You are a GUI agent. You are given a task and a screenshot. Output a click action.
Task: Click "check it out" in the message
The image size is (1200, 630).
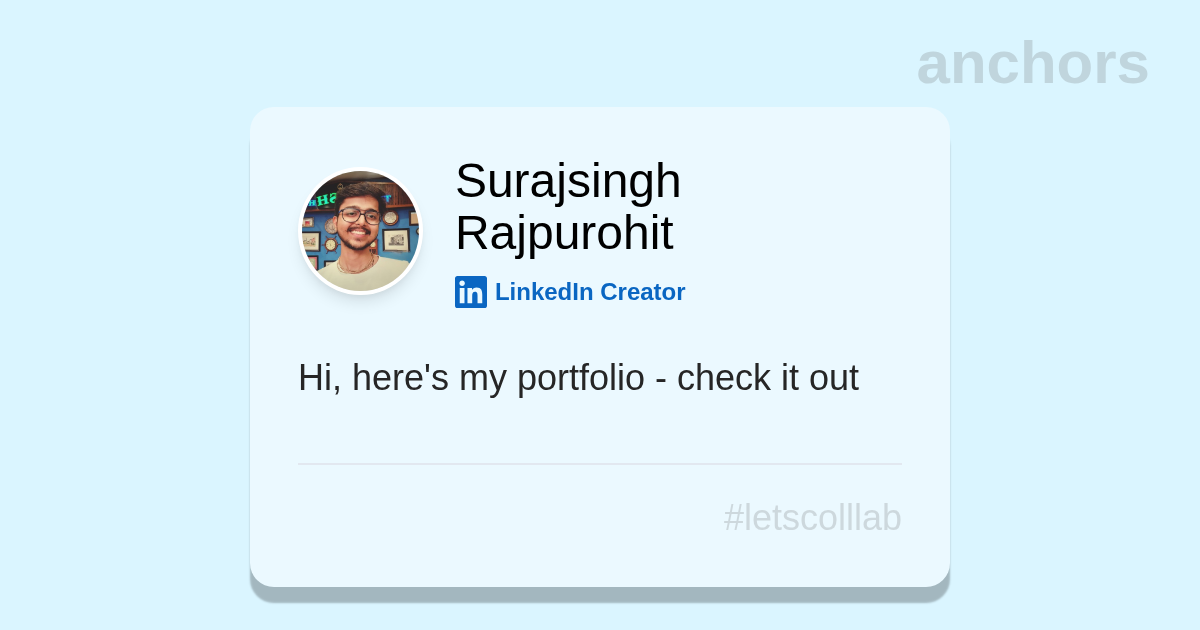pyautogui.click(x=767, y=378)
